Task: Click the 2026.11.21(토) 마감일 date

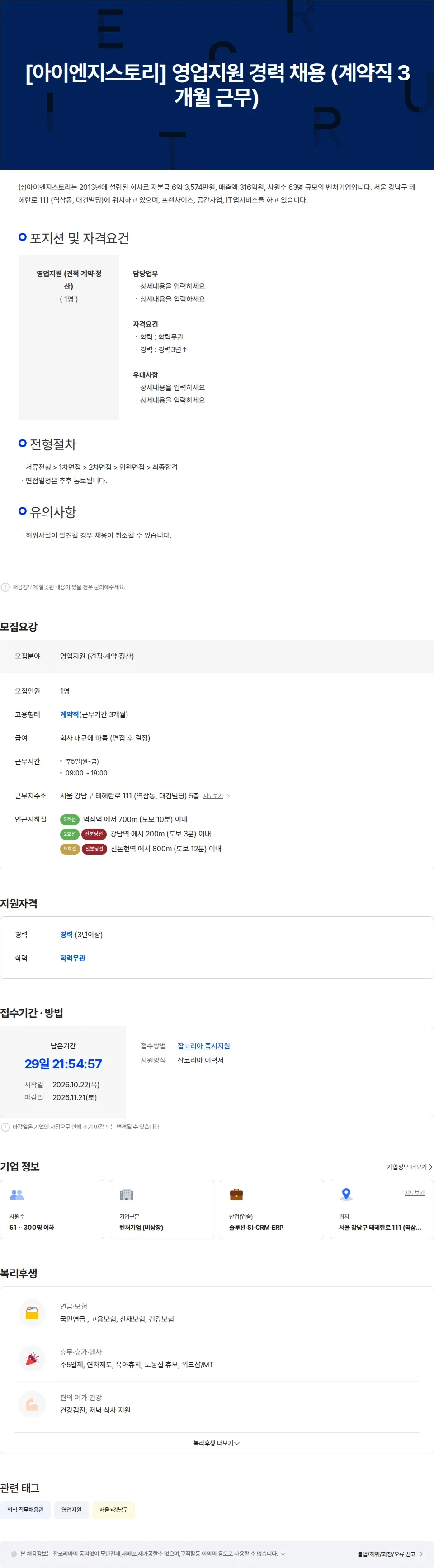Action: point(74,1097)
